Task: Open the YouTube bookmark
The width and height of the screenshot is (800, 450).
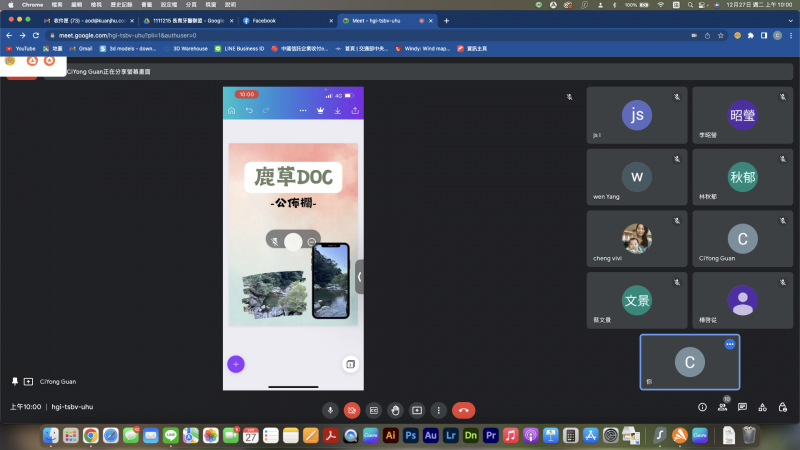Action: [20, 48]
